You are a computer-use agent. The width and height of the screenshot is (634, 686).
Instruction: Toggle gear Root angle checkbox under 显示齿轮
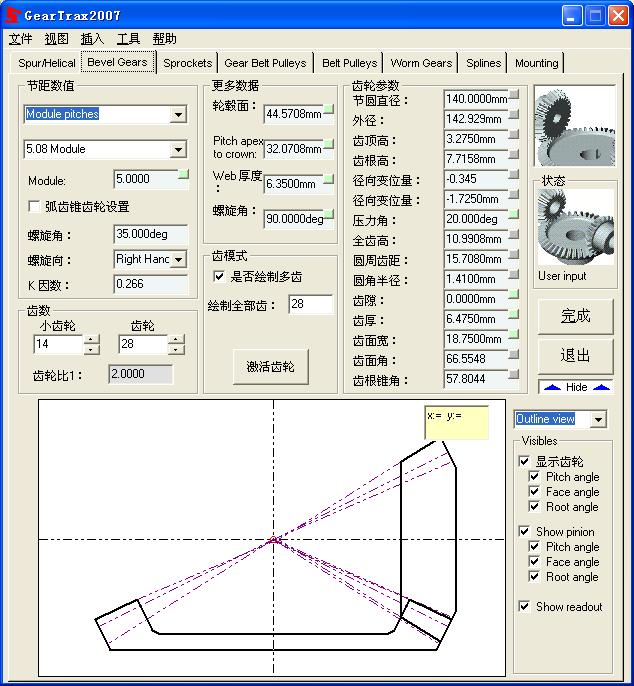pyautogui.click(x=534, y=507)
